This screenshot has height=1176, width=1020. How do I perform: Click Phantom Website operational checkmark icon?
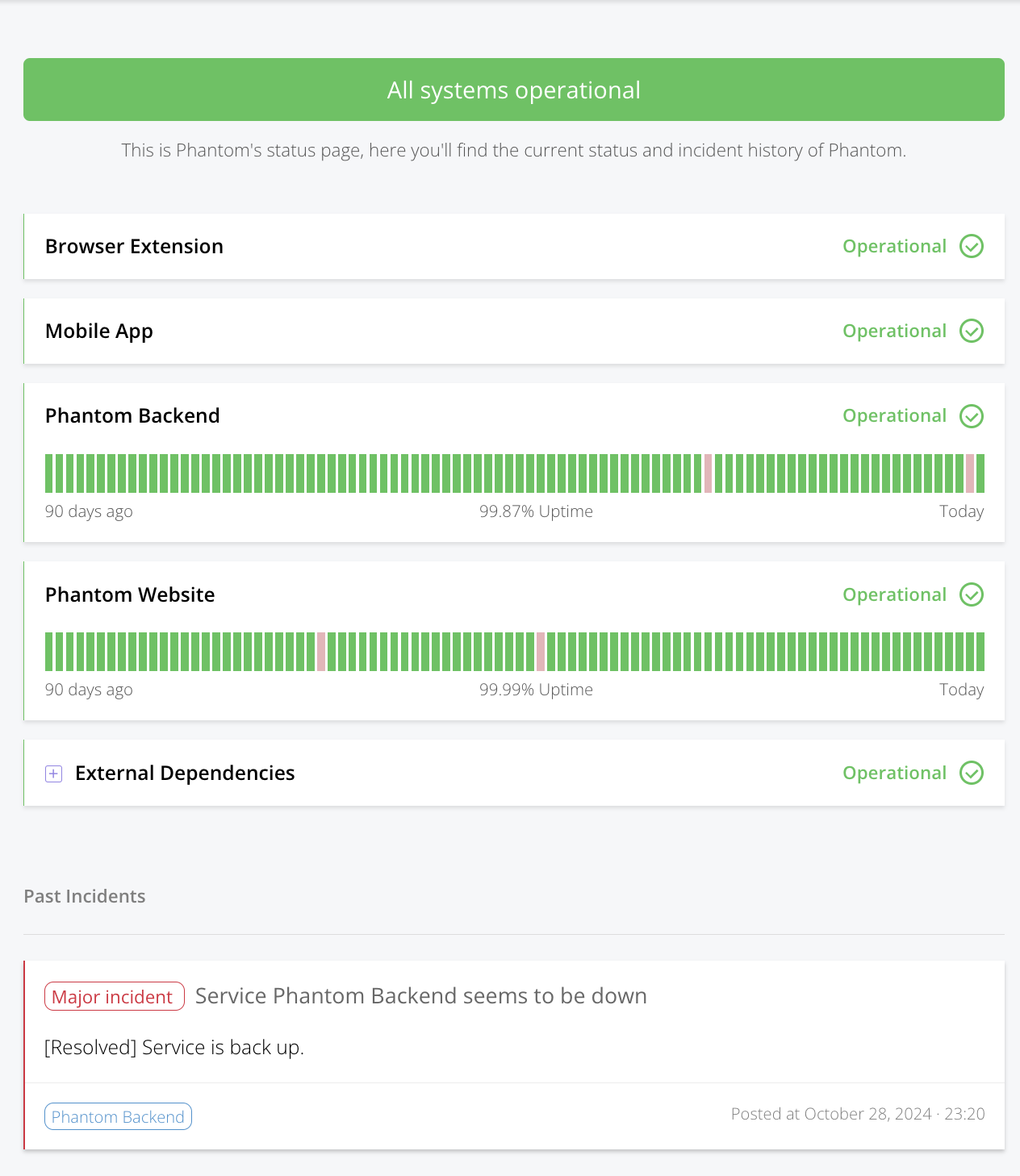click(x=972, y=594)
